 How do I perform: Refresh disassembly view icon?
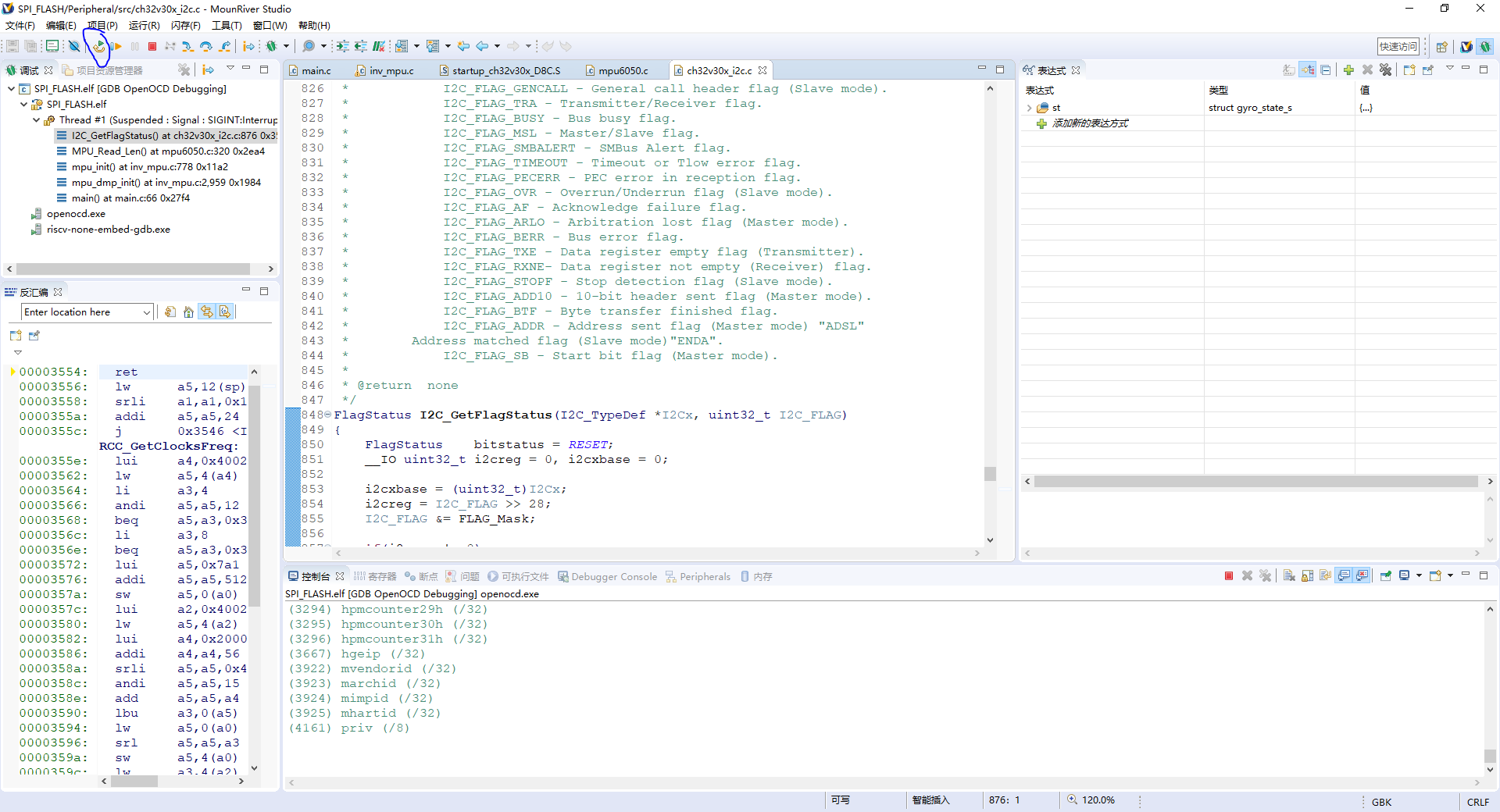(x=170, y=312)
